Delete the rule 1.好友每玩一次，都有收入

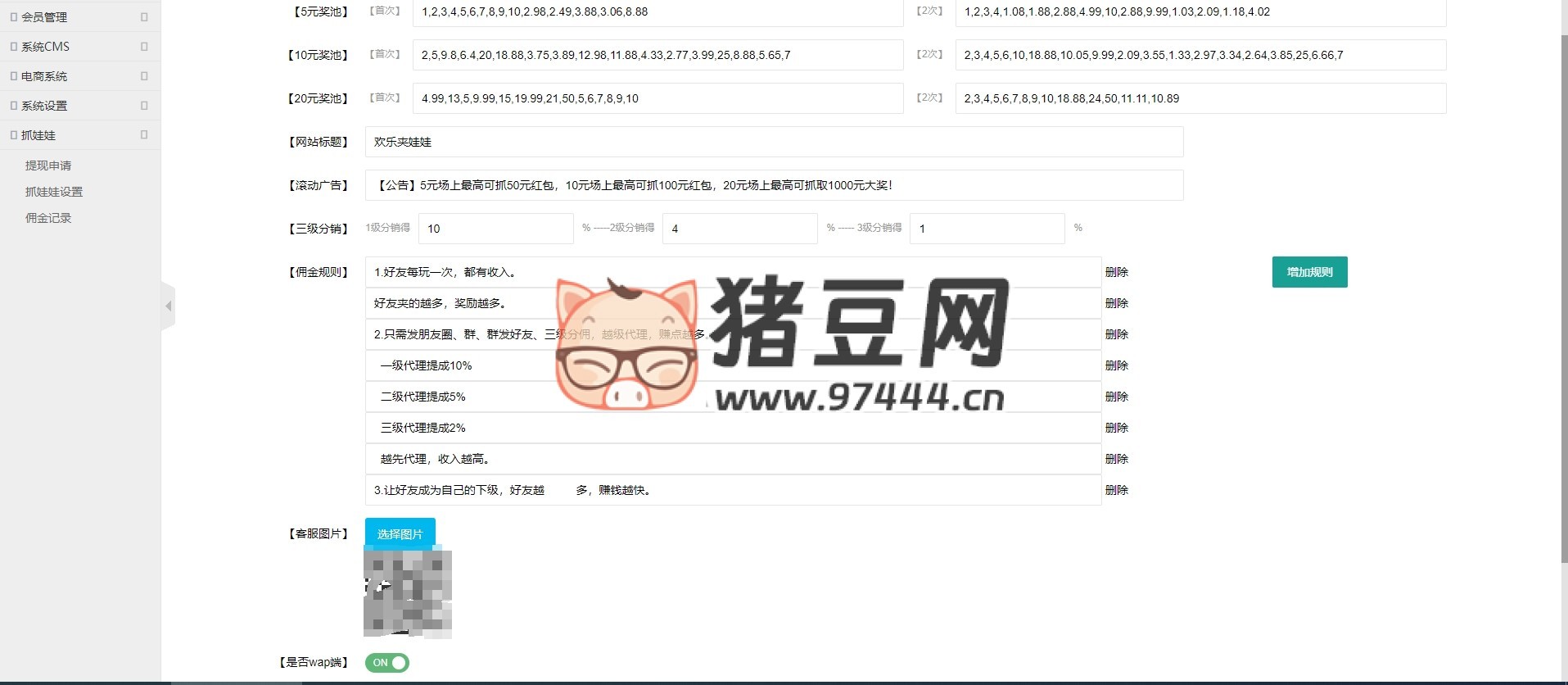click(1116, 272)
